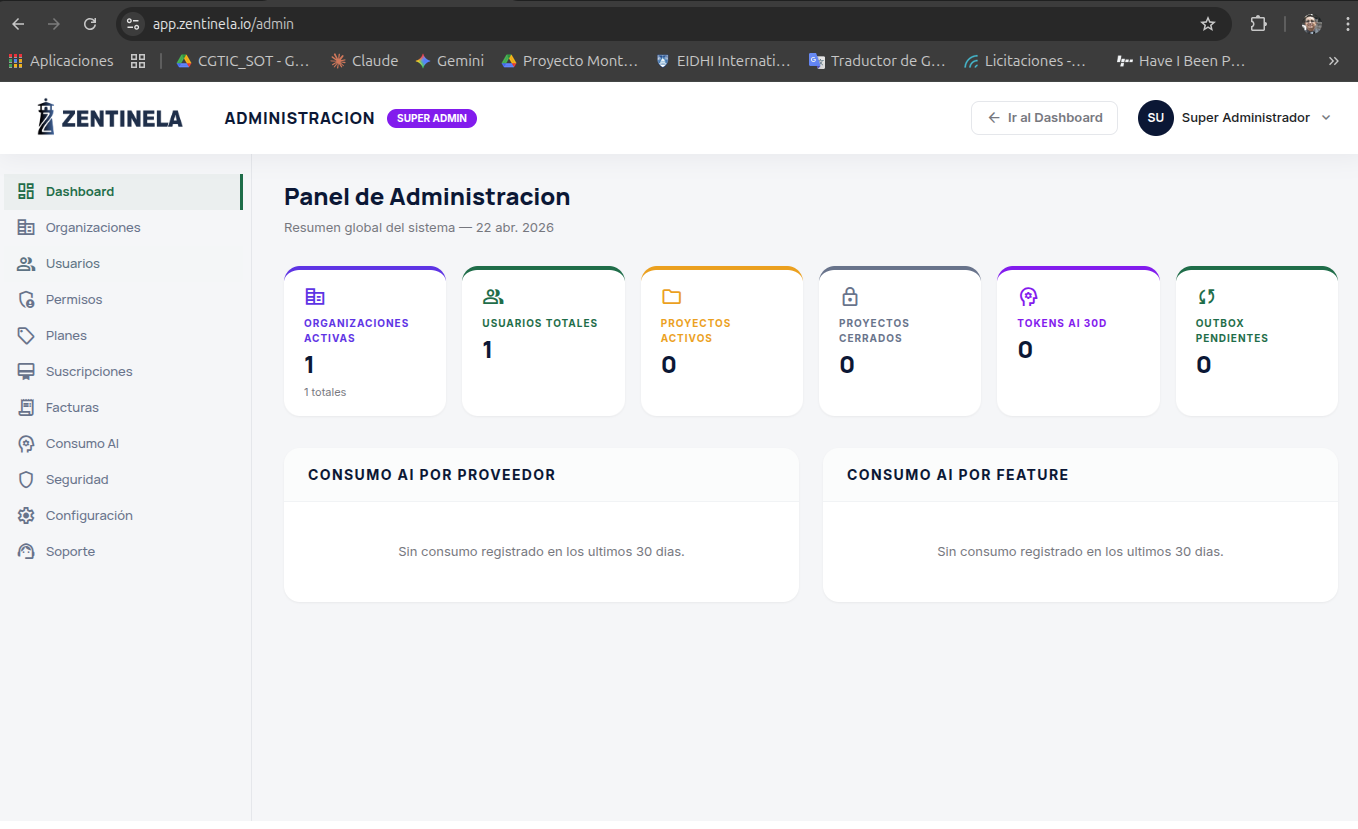
Task: Click AI head icon on Tokens AI 30D card
Action: pyautogui.click(x=1028, y=296)
